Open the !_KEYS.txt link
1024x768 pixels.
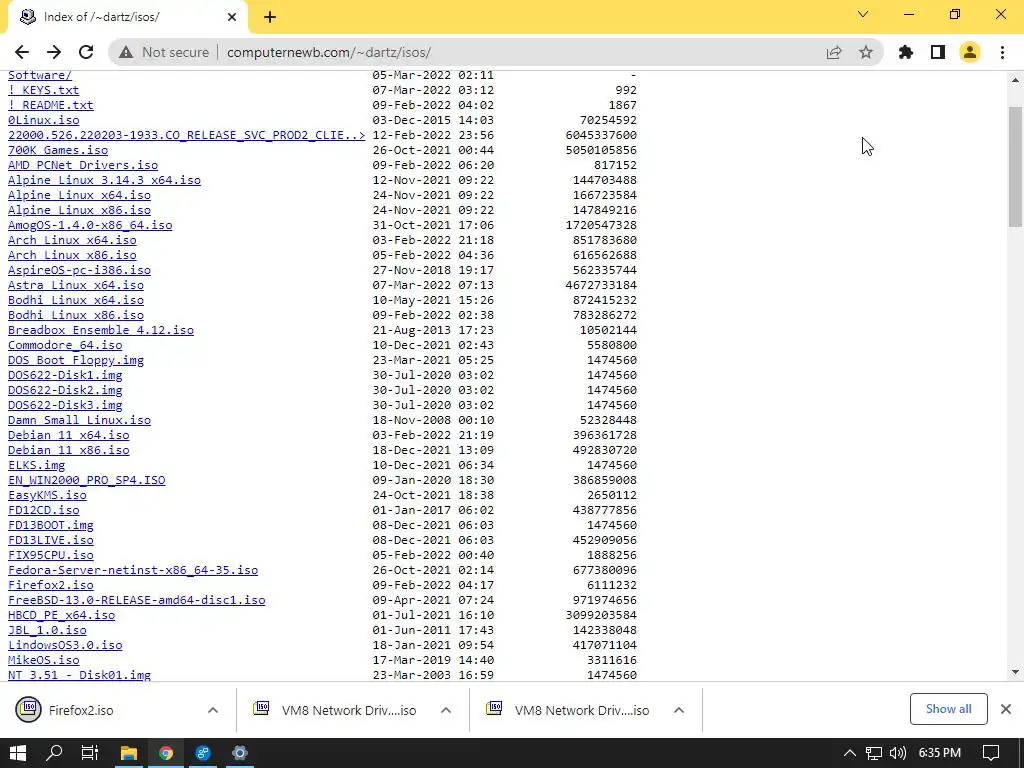click(43, 90)
